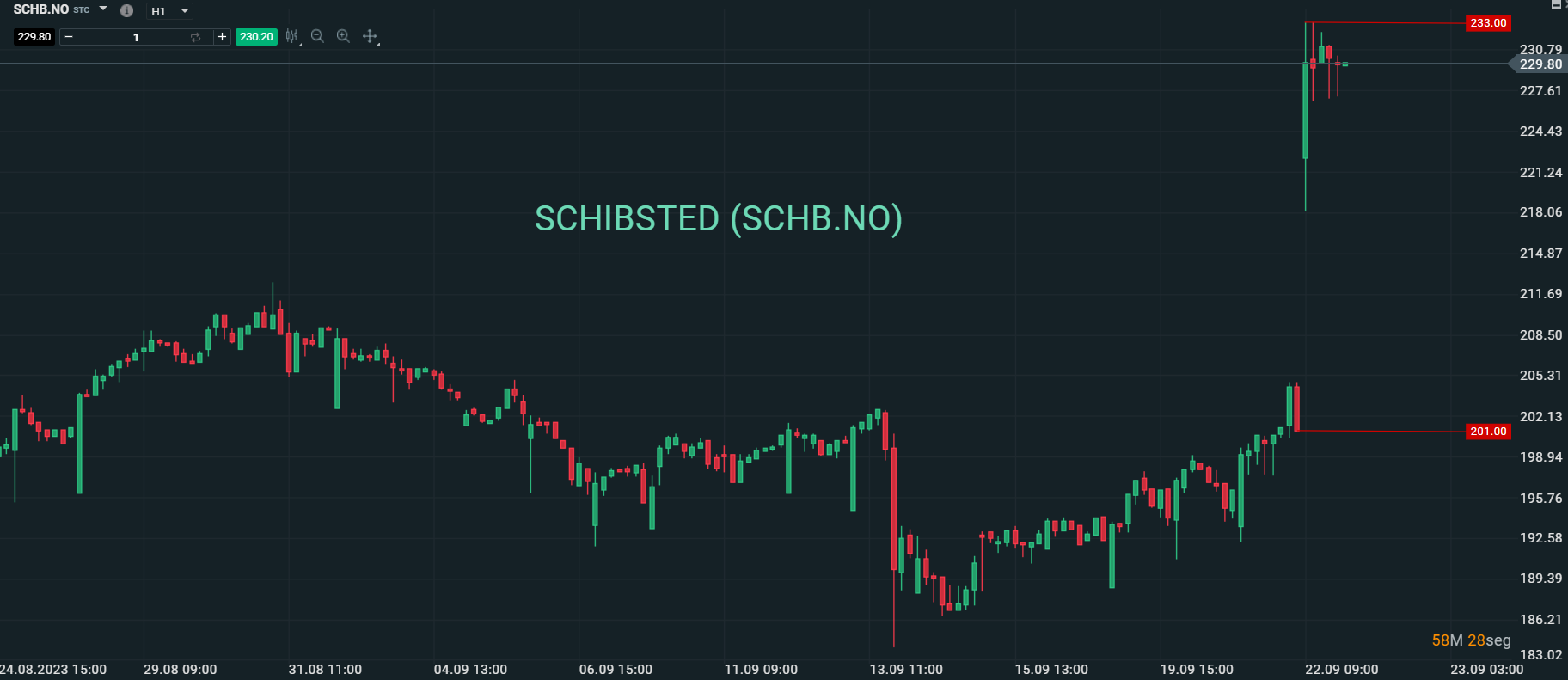Activate the crosshair cursor tool
The image size is (1568, 680).
pos(370,36)
